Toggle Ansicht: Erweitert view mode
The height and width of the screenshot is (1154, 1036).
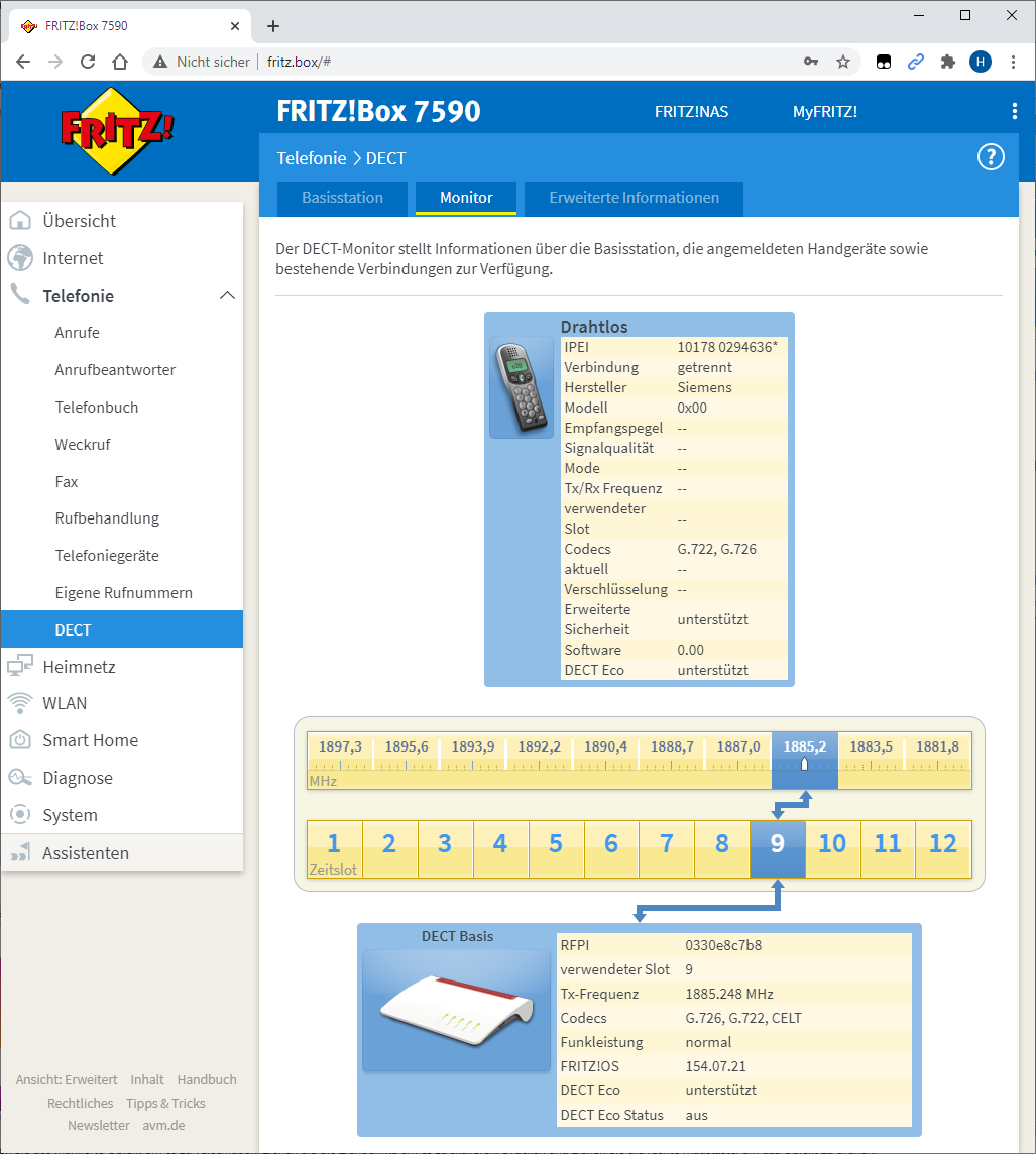[66, 1079]
